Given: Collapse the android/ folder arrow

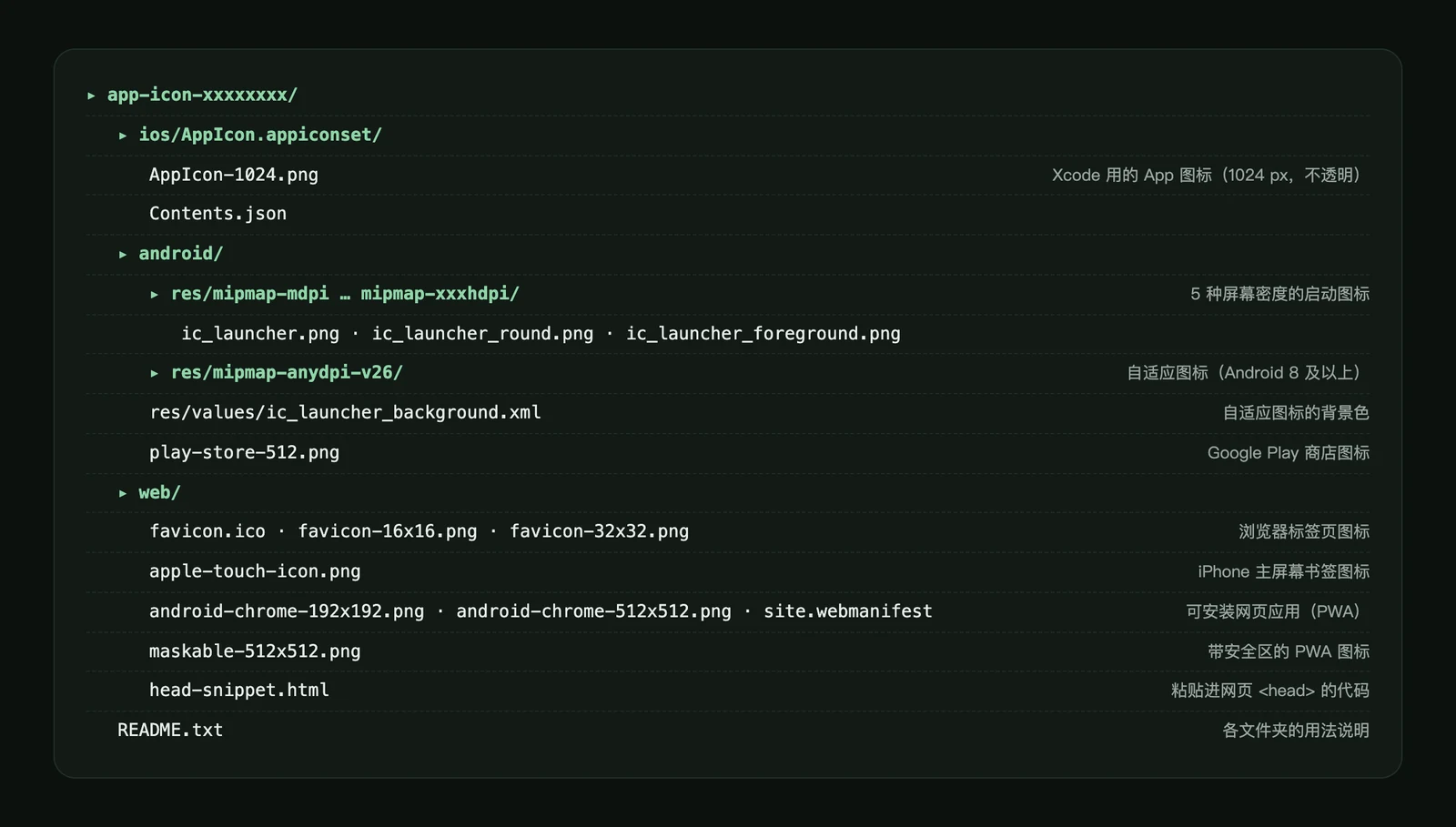Looking at the screenshot, I should coord(123,255).
